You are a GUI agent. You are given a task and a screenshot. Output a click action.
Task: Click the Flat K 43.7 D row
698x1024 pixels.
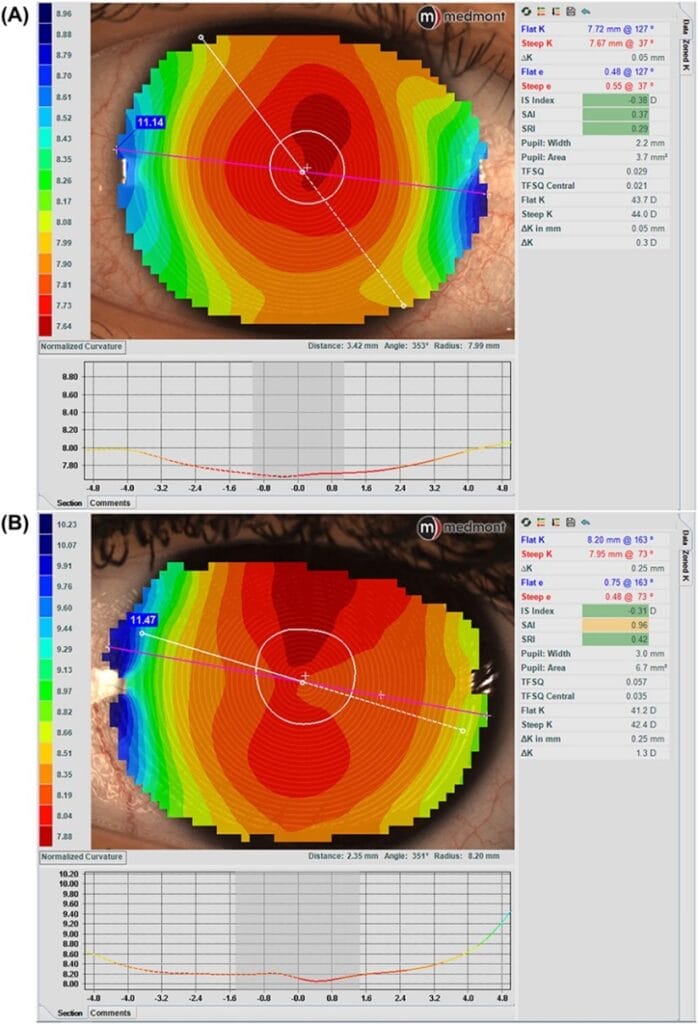594,200
